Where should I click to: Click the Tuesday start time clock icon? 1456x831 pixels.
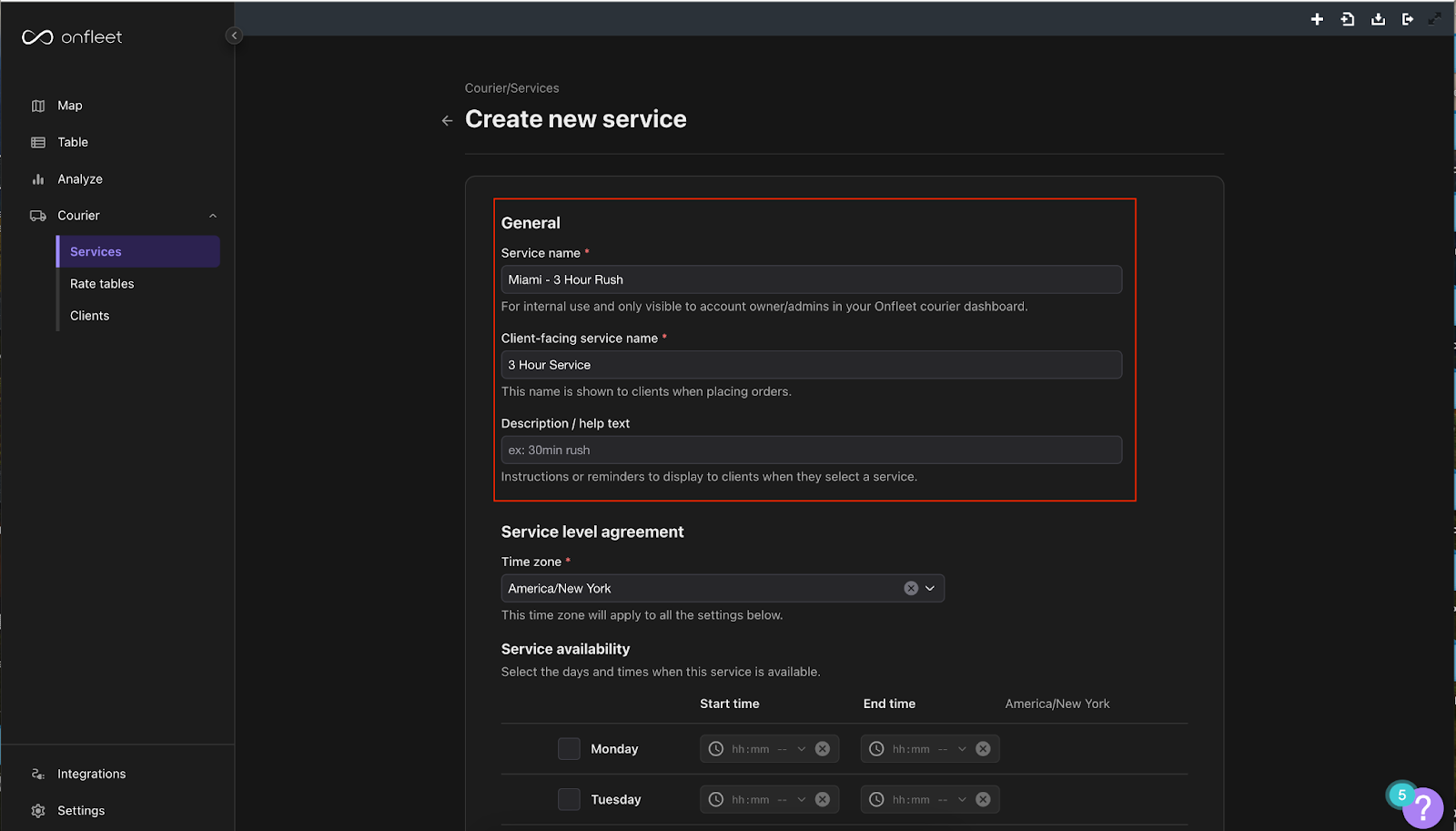tap(716, 799)
